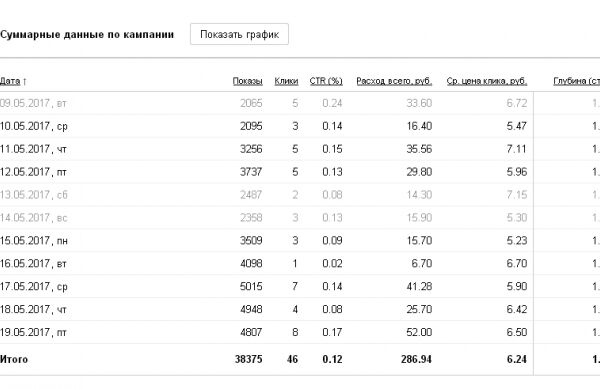Click spend value 52.00
Screen dimensions: 600x389
click(419, 332)
